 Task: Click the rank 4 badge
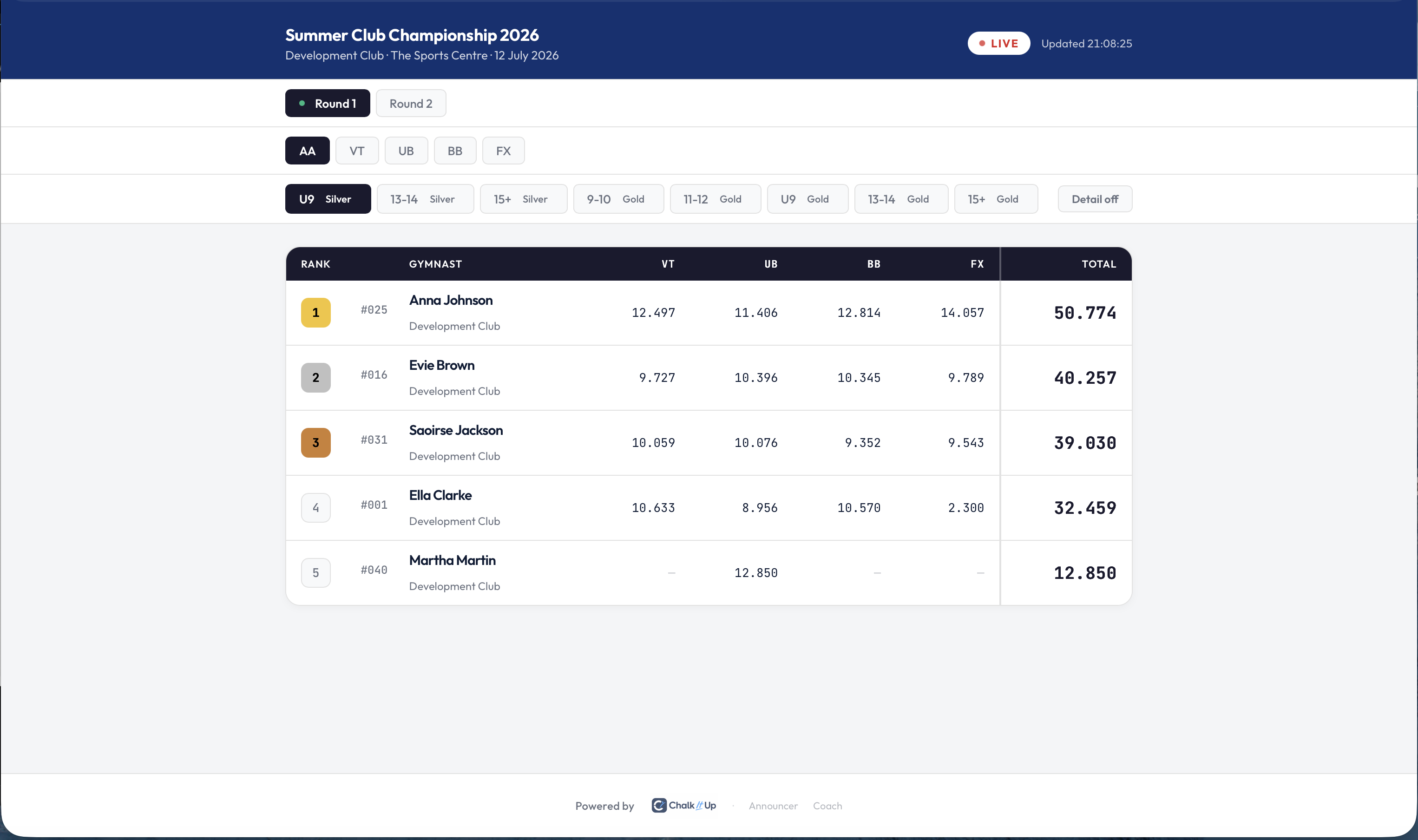tap(315, 508)
